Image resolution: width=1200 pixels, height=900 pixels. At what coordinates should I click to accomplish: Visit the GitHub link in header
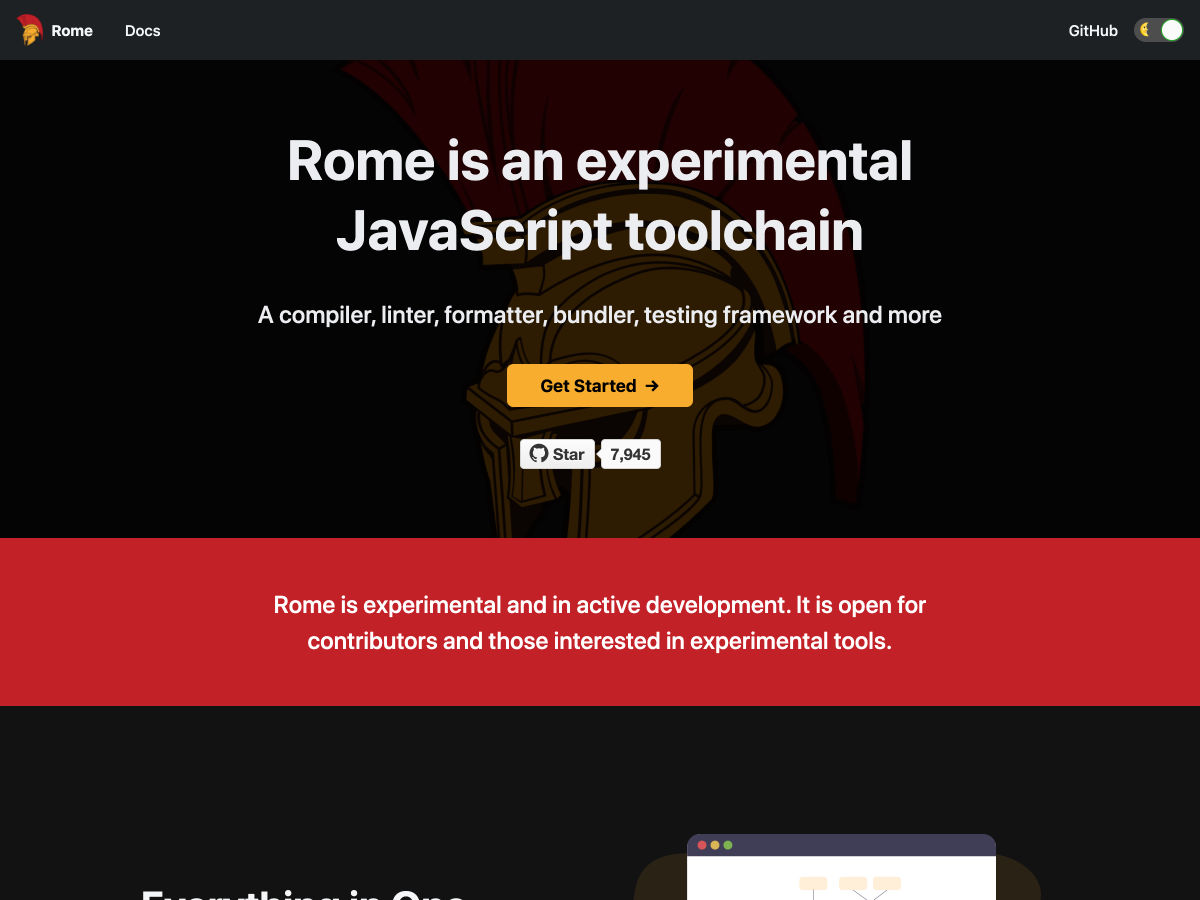pyautogui.click(x=1093, y=31)
